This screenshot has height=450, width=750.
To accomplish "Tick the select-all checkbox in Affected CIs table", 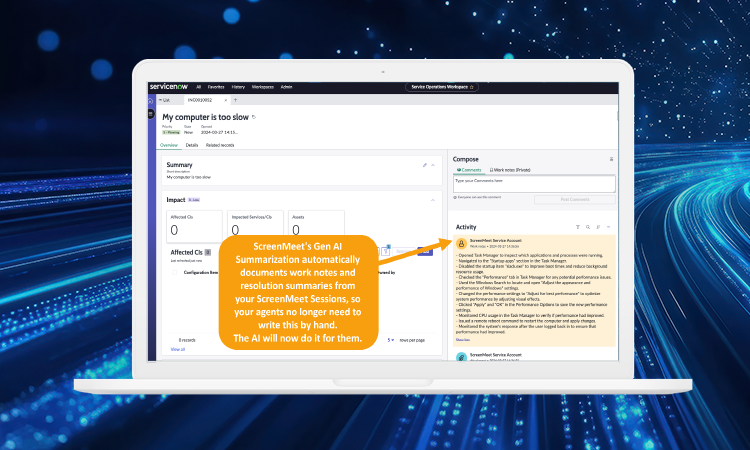I will tap(175, 273).
